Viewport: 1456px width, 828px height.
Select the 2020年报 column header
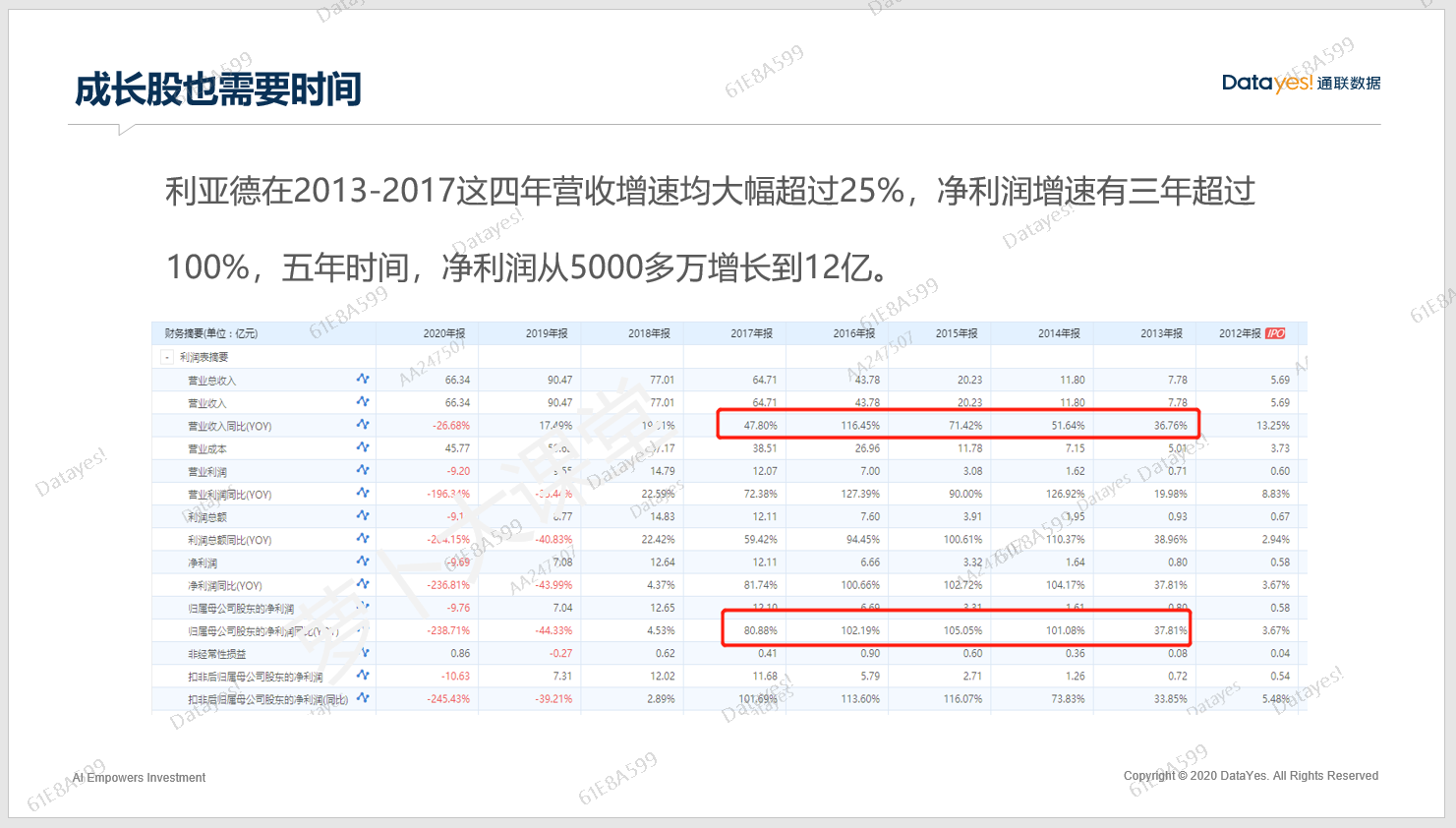click(443, 333)
